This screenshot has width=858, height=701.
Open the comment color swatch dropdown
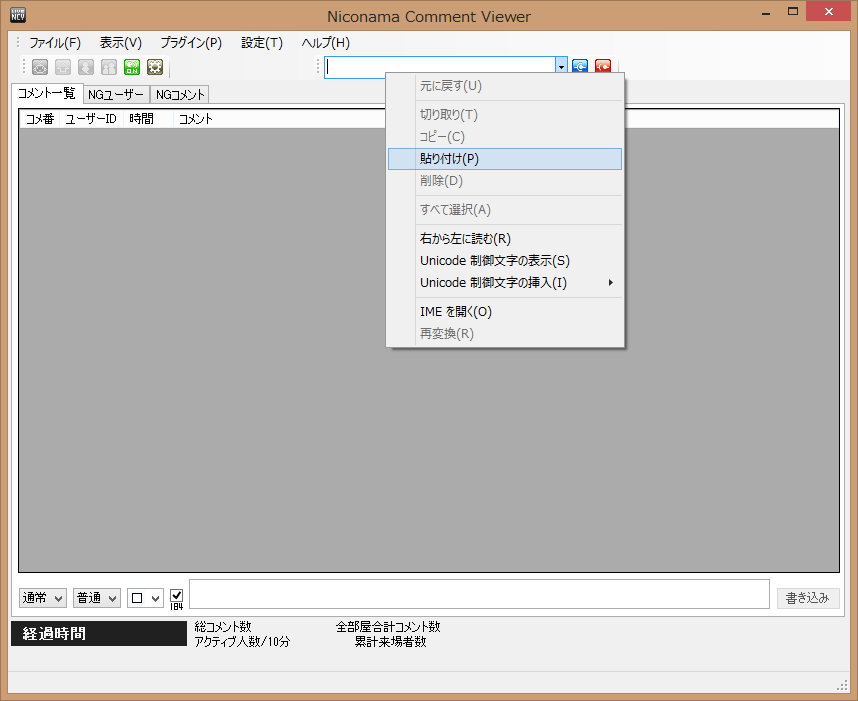click(x=145, y=598)
